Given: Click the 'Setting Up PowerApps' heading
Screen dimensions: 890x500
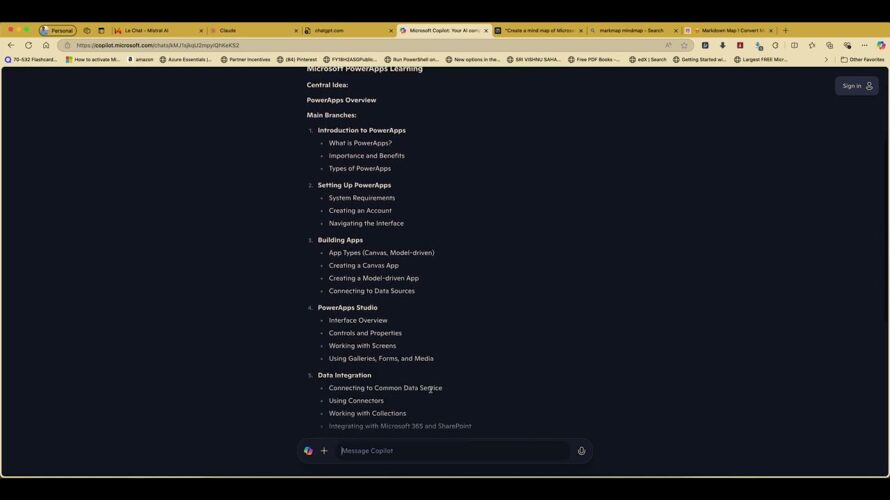Looking at the screenshot, I should tap(354, 185).
